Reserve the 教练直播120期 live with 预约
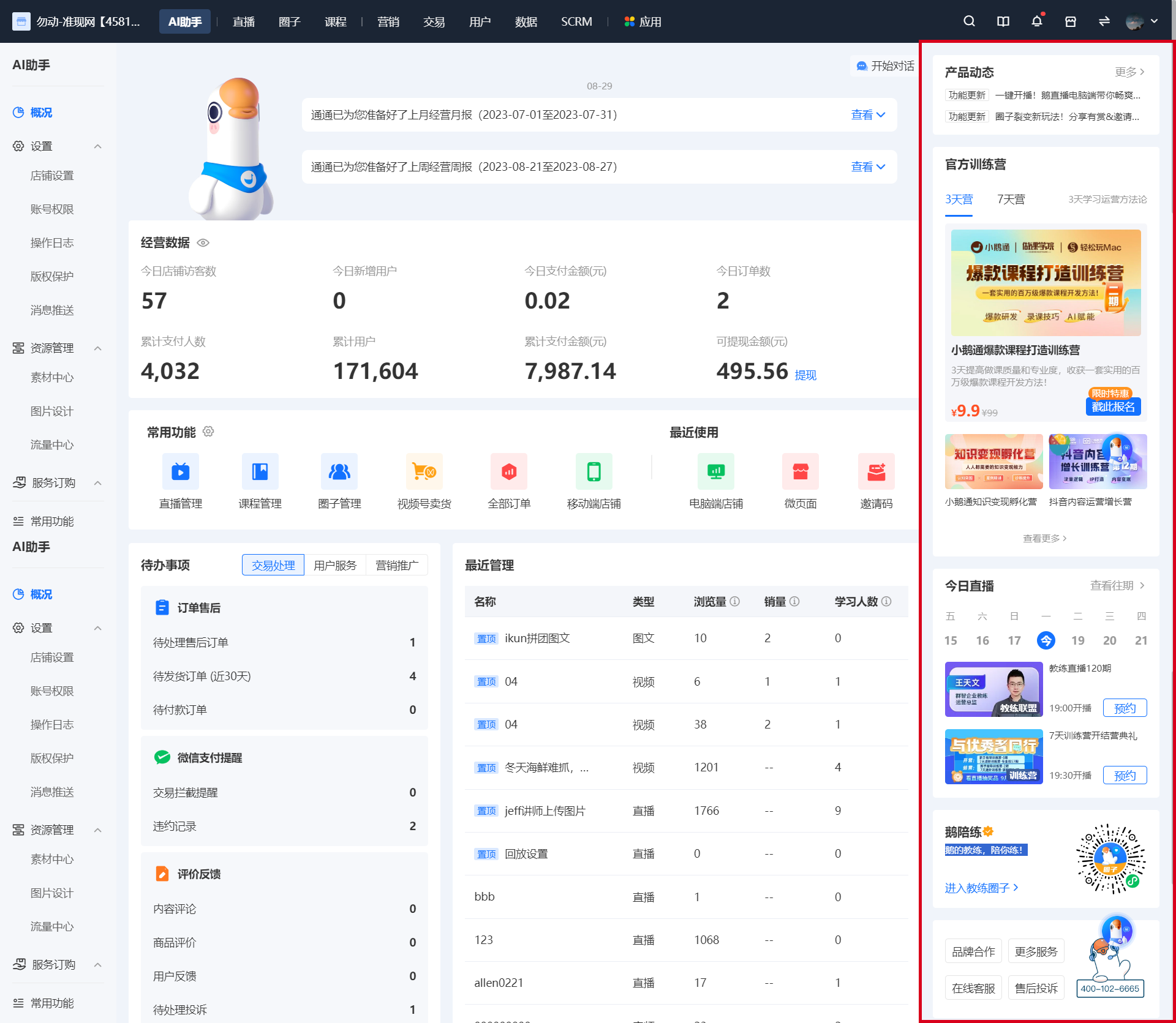 click(1125, 708)
